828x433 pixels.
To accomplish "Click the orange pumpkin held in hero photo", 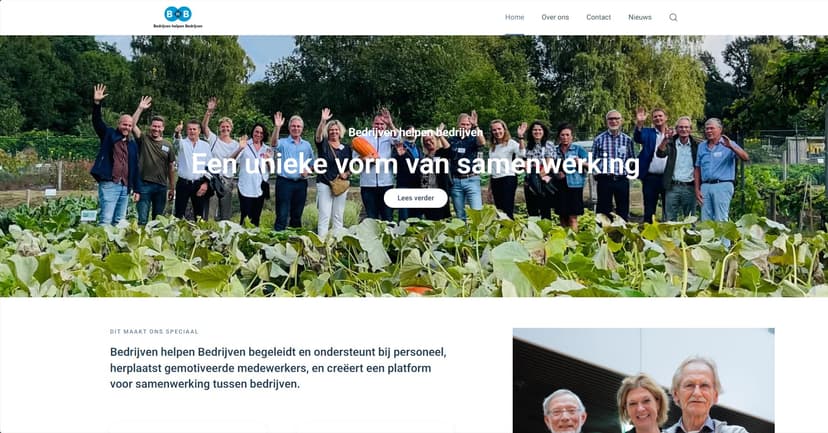I will (x=364, y=148).
